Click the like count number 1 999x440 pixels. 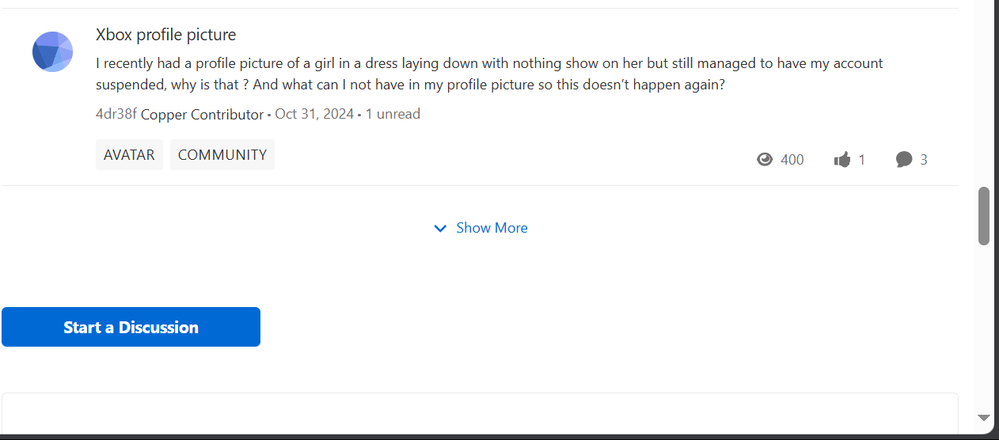862,159
